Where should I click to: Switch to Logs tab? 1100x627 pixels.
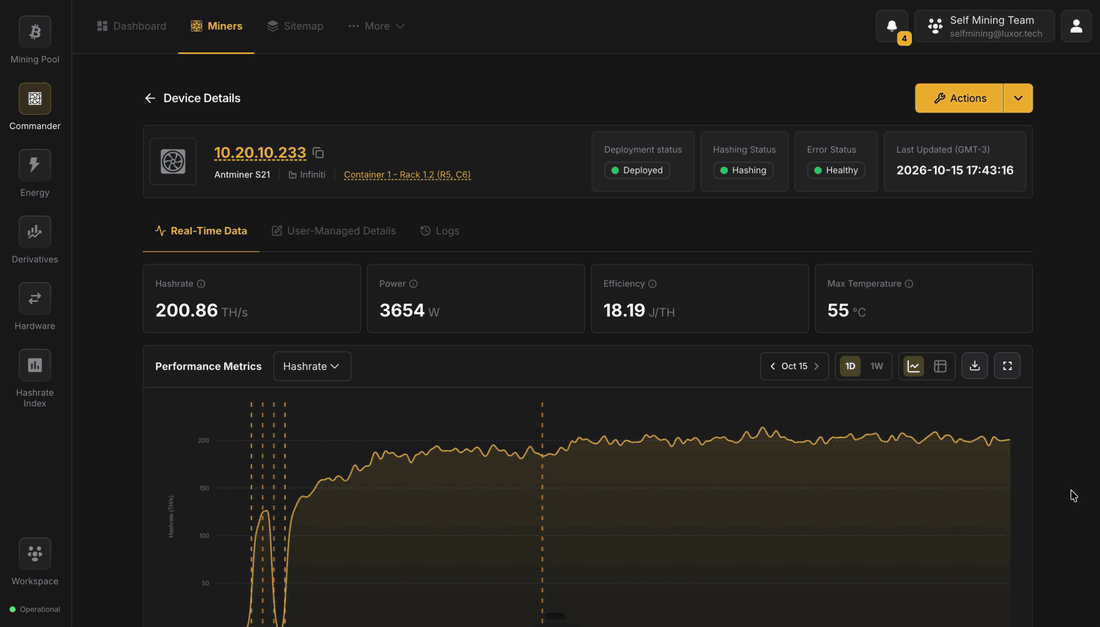440,231
